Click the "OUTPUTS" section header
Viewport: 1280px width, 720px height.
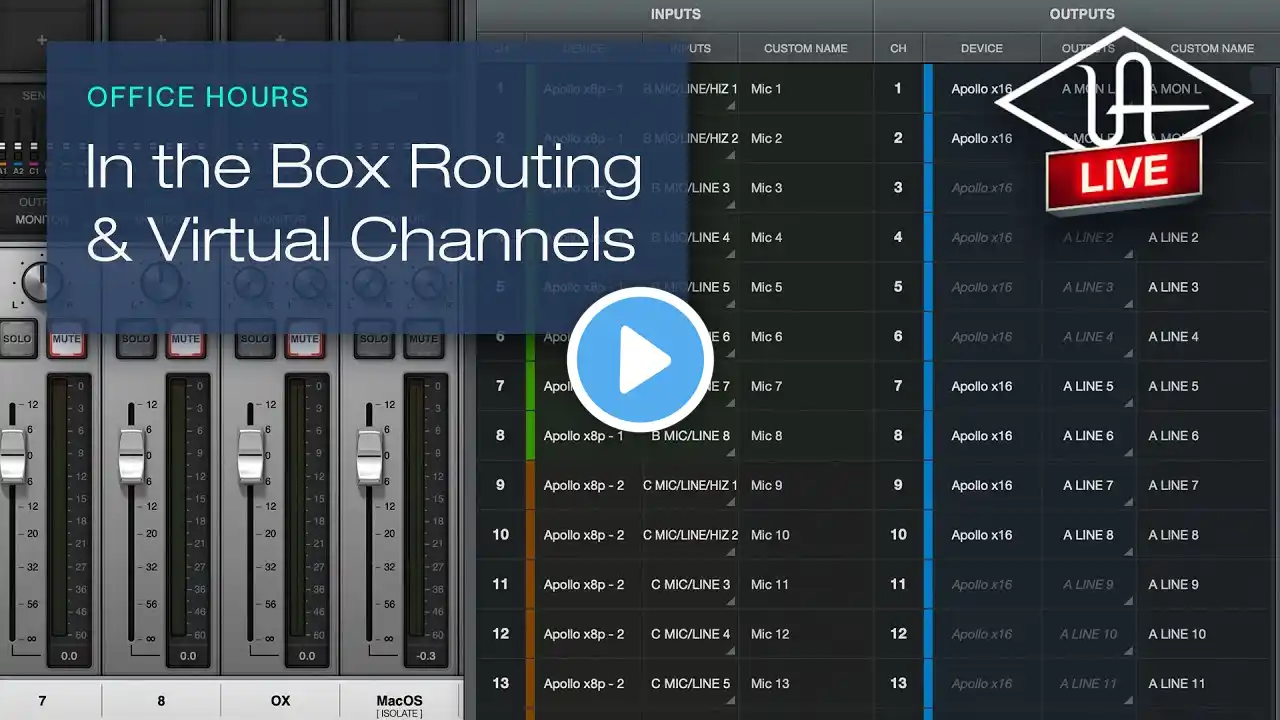point(1082,14)
